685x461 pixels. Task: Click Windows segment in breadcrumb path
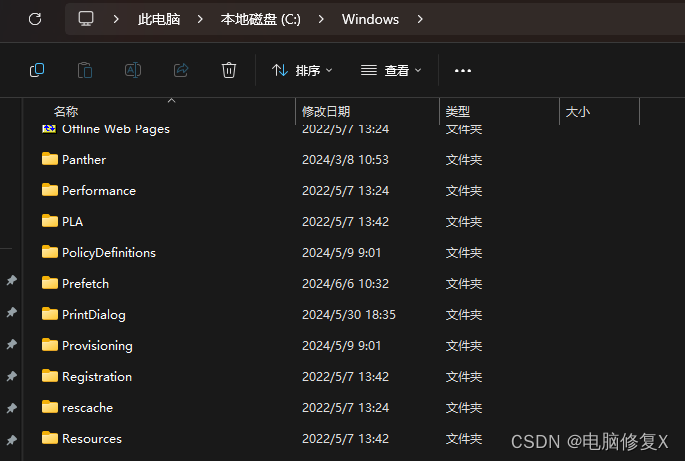370,19
